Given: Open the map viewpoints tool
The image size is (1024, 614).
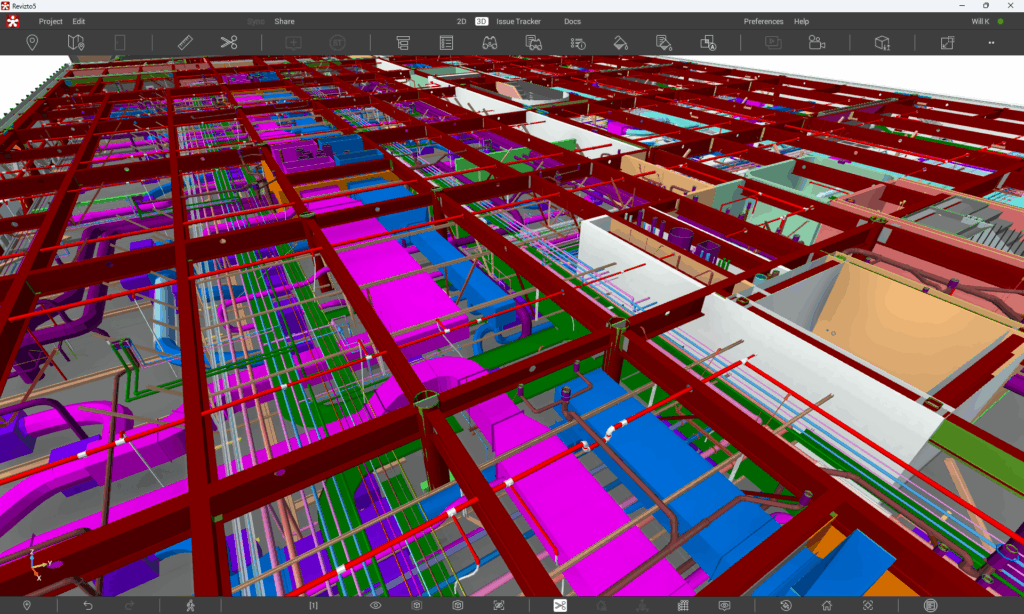Looking at the screenshot, I should coord(76,42).
